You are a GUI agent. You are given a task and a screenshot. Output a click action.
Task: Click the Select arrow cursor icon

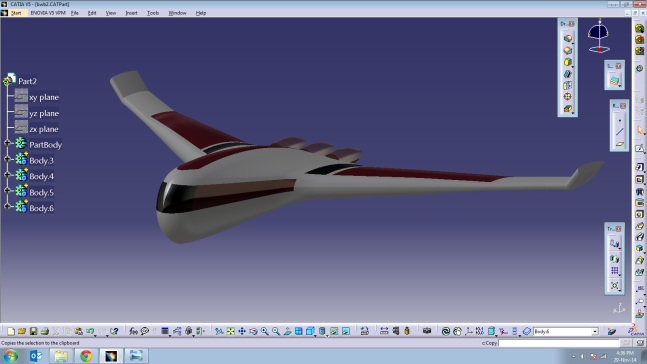(640, 130)
